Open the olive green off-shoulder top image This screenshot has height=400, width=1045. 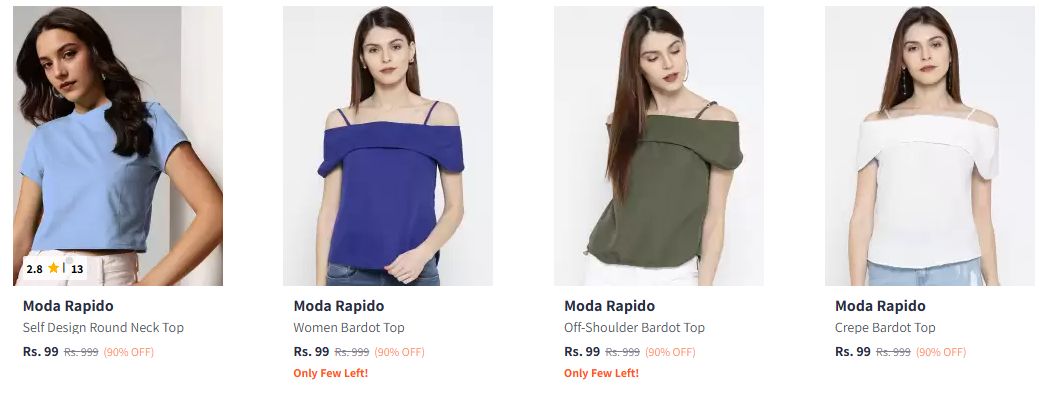point(658,146)
